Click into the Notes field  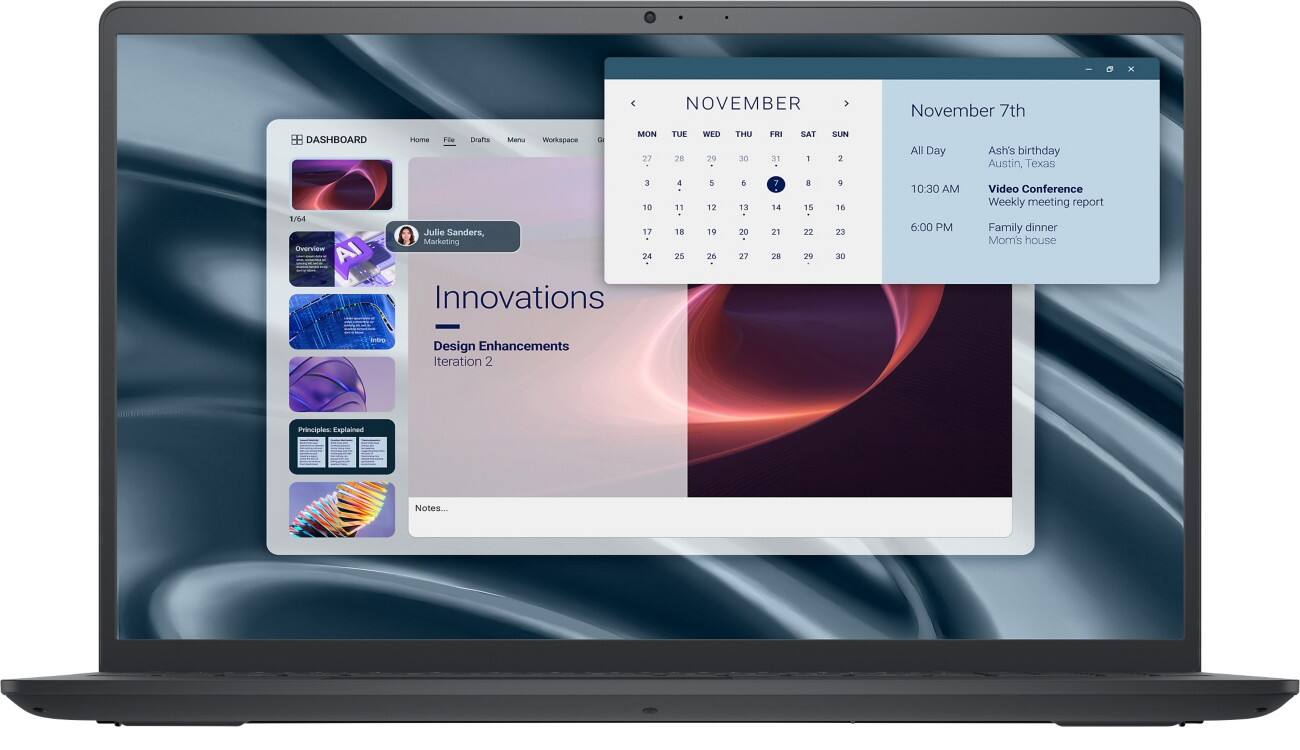[710, 517]
